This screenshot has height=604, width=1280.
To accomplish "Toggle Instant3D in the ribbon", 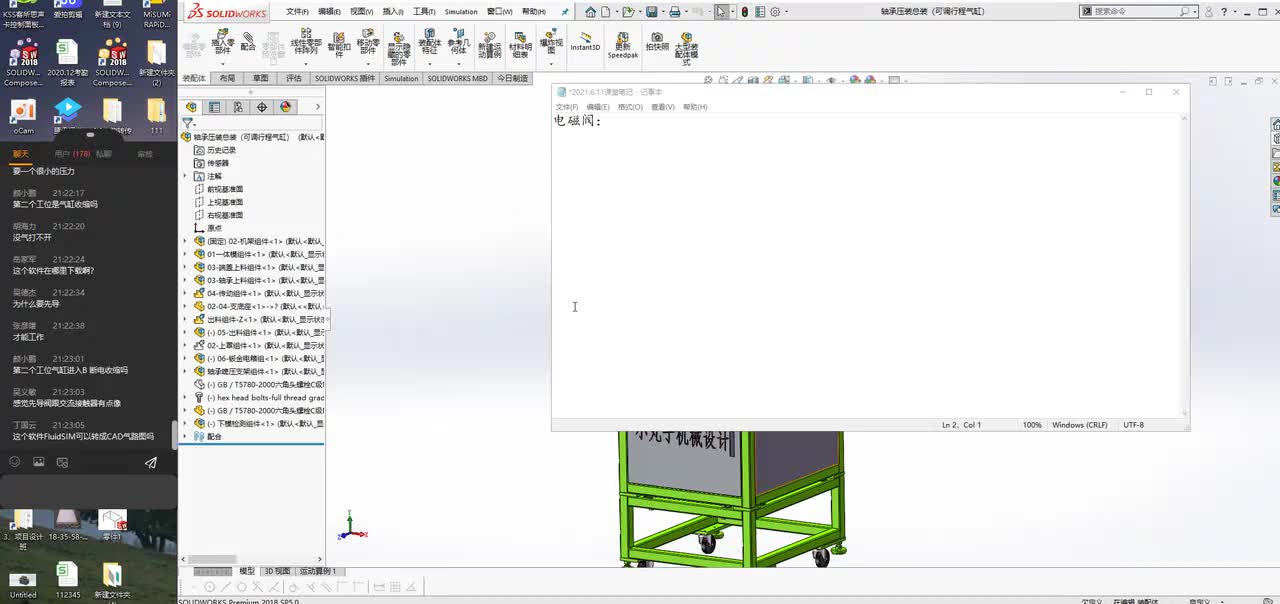I will coord(585,42).
